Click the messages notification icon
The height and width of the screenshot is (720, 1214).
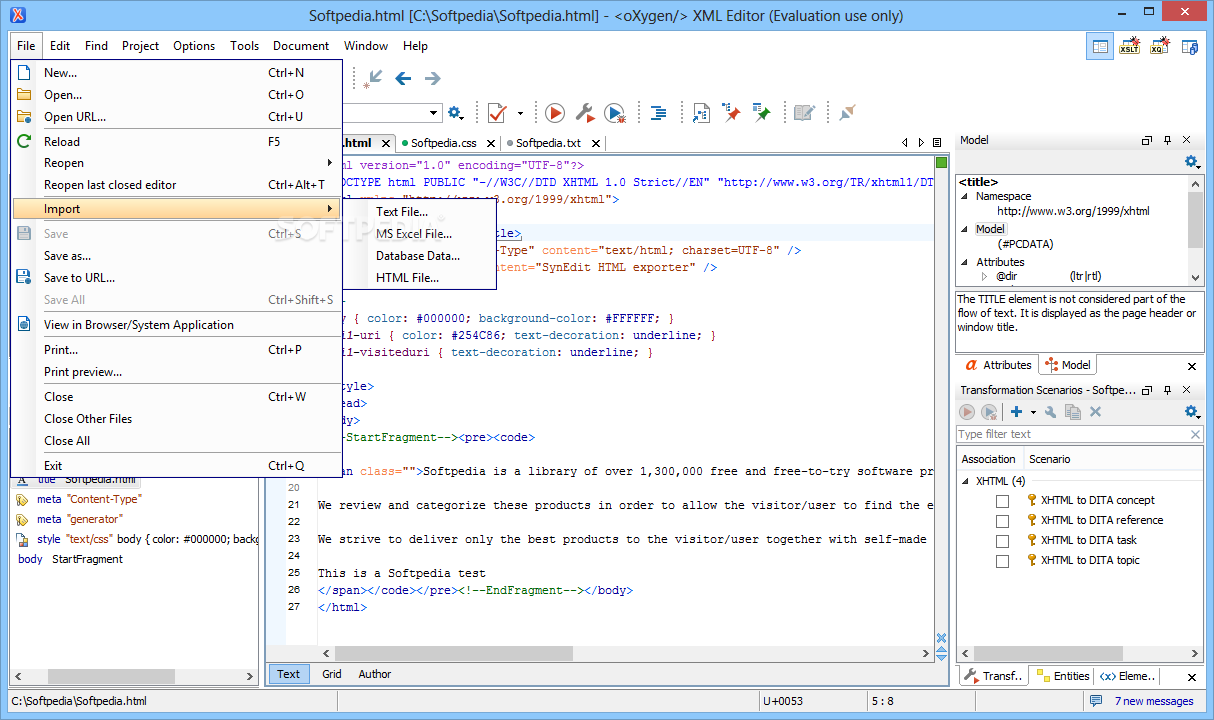(x=1096, y=701)
